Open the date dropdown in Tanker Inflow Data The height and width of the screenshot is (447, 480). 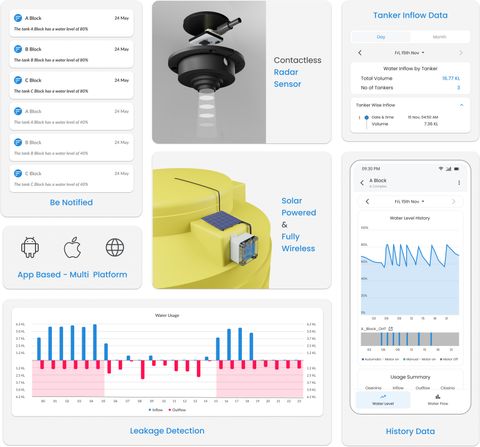tap(409, 53)
